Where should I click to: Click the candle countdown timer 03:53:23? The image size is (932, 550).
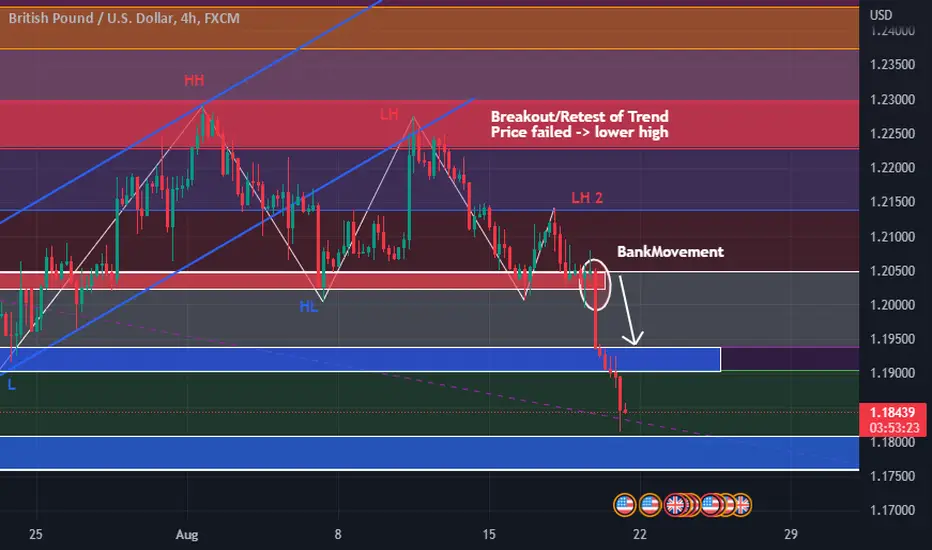894,428
